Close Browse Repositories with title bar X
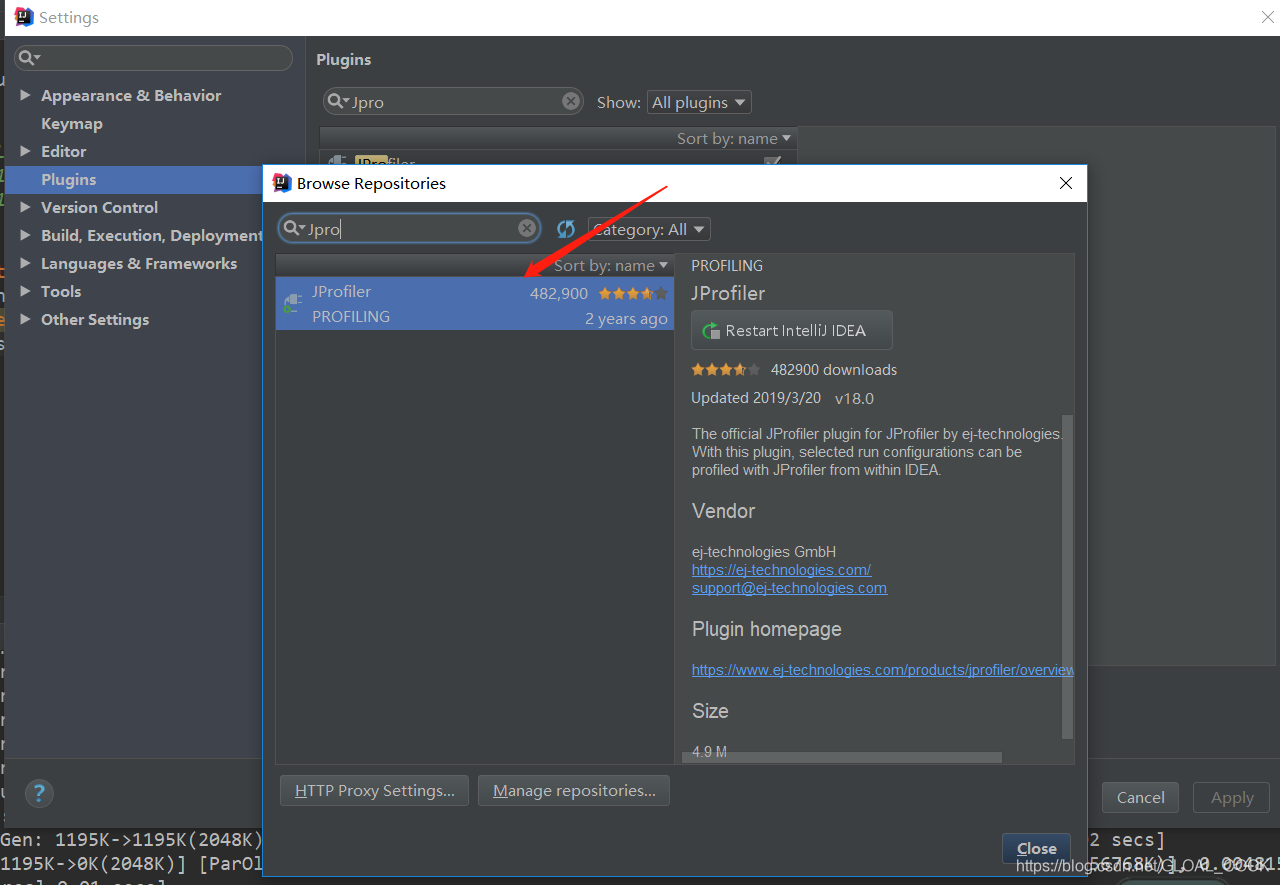The width and height of the screenshot is (1280, 885). click(x=1066, y=183)
